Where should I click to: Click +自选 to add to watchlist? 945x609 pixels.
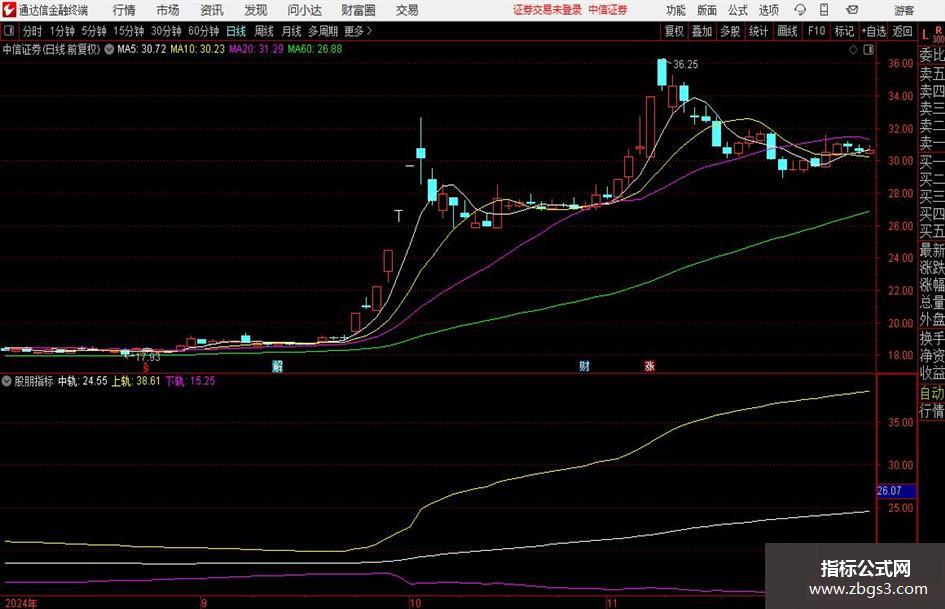[x=873, y=31]
